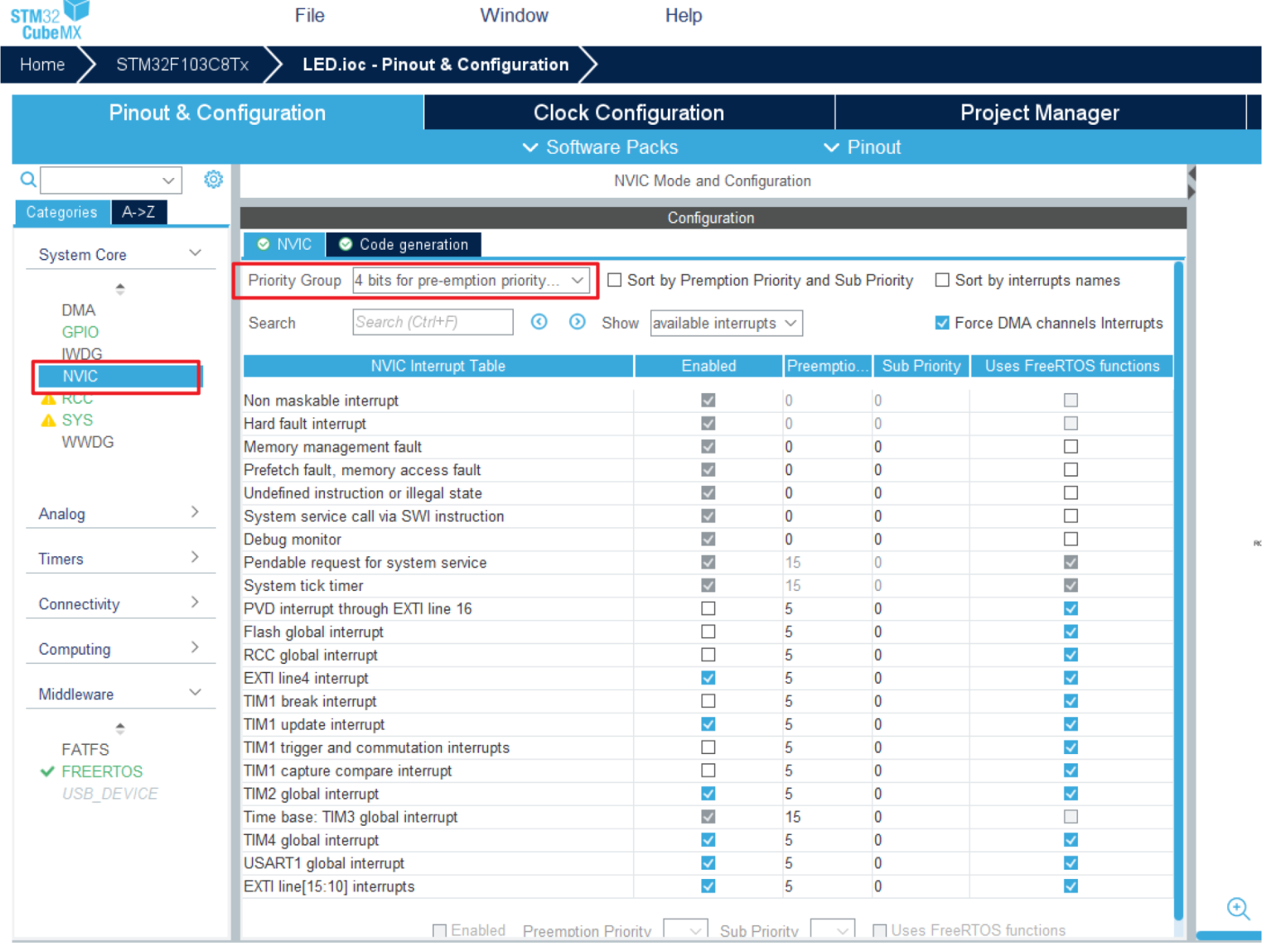Screen dimensions: 1276x952
Task: Switch to the Code generation tab
Action: click(403, 245)
